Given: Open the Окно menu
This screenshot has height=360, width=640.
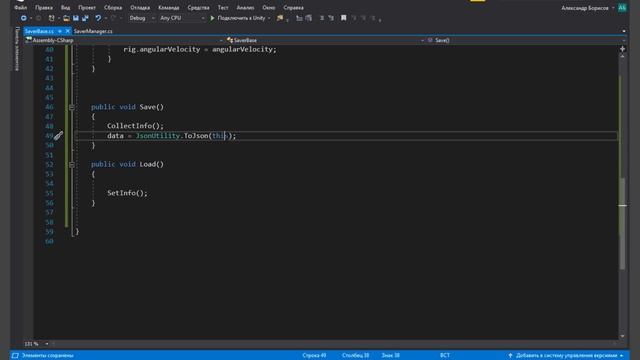Looking at the screenshot, I should 269,8.
